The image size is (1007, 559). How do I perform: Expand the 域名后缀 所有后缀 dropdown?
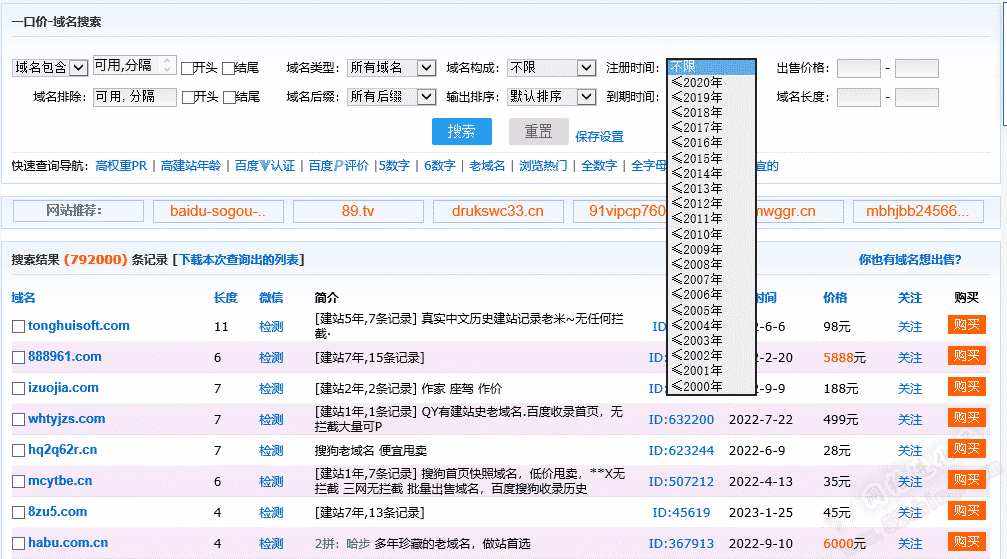[392, 97]
